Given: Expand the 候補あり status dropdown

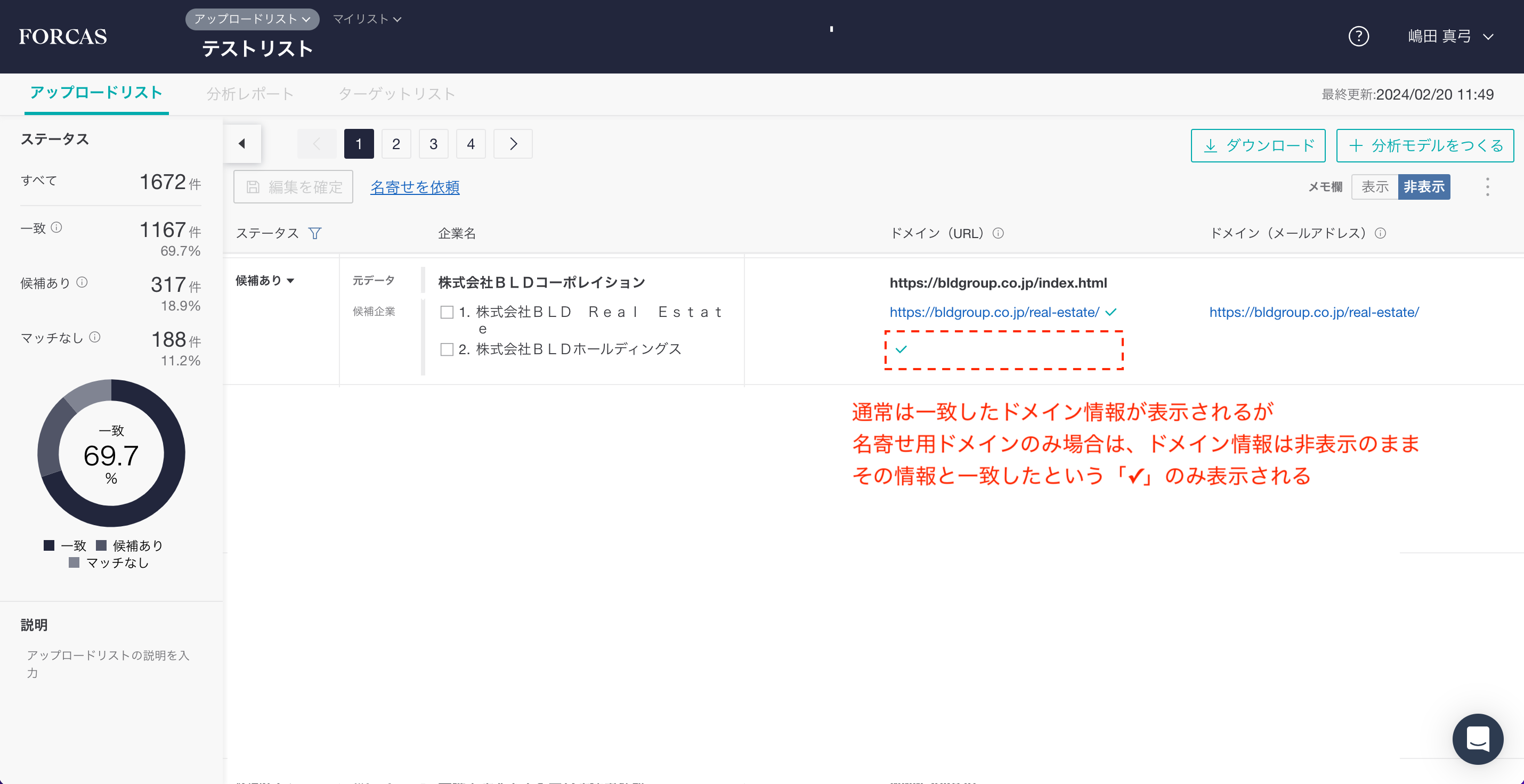Looking at the screenshot, I should pyautogui.click(x=265, y=281).
